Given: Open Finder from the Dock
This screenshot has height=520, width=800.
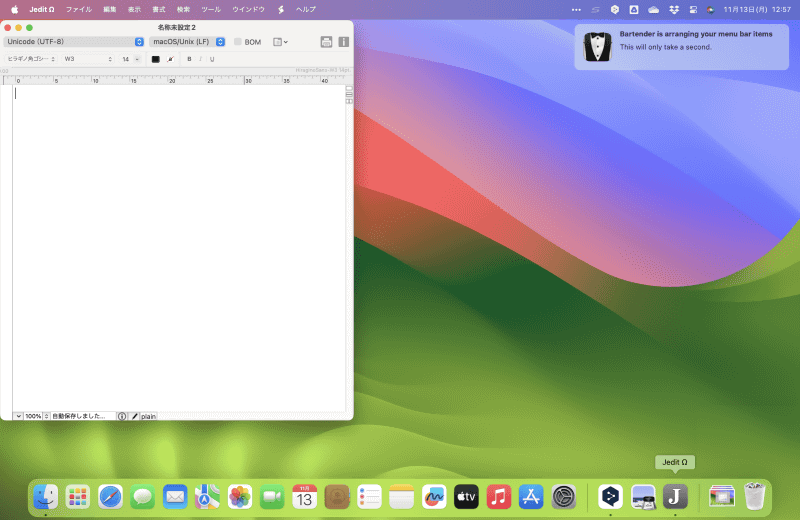Looking at the screenshot, I should [45, 497].
